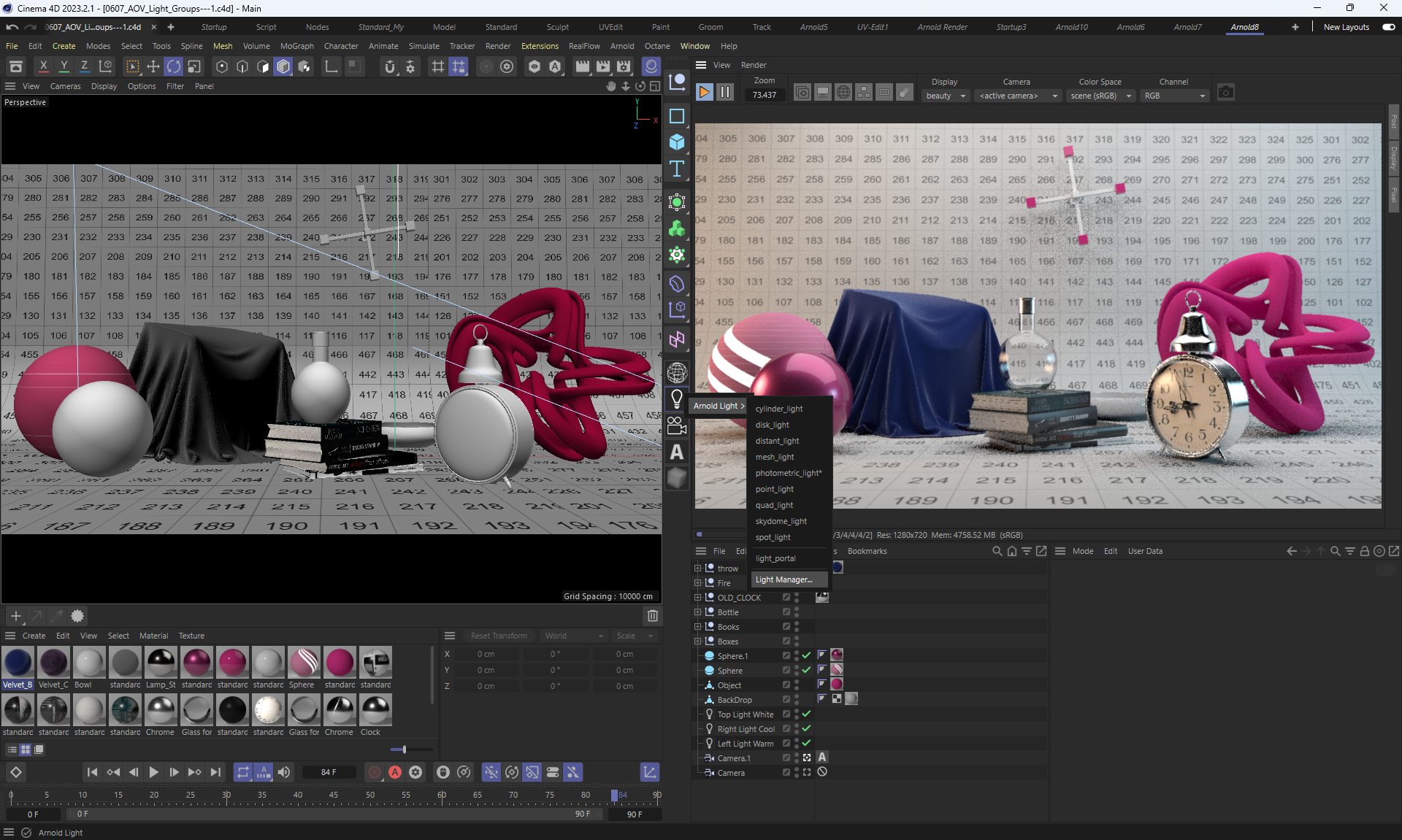The height and width of the screenshot is (840, 1402).
Task: Click the text spline T tool icon
Action: pyautogui.click(x=677, y=169)
